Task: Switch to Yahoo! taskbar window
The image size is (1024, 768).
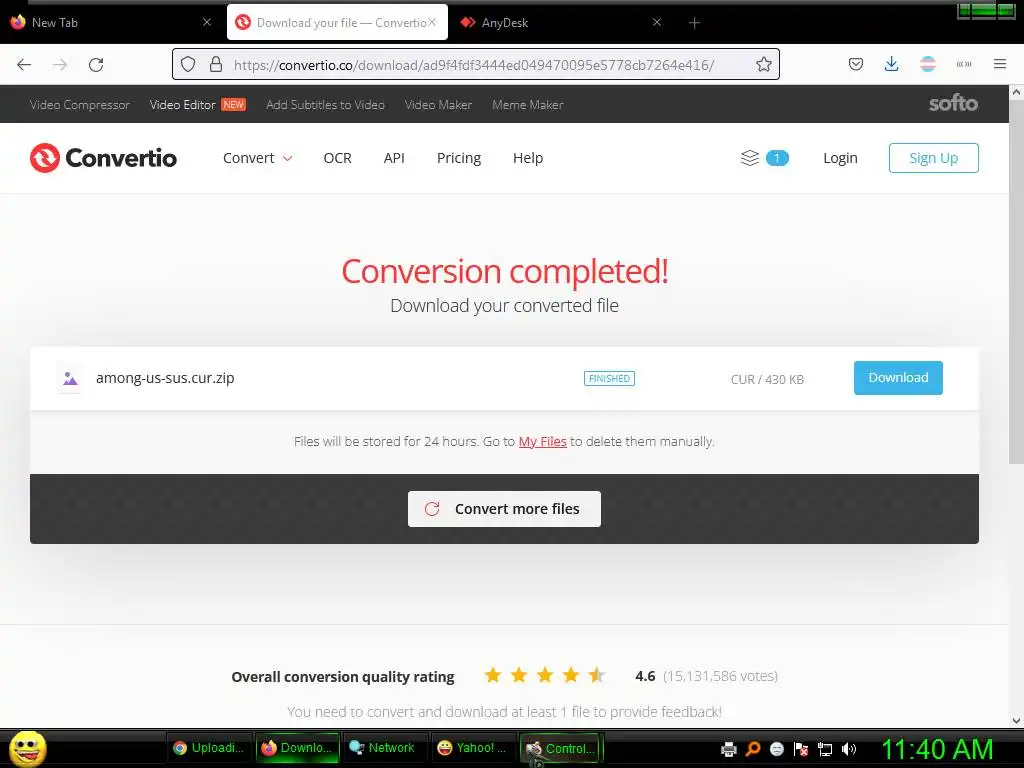Action: [472, 748]
